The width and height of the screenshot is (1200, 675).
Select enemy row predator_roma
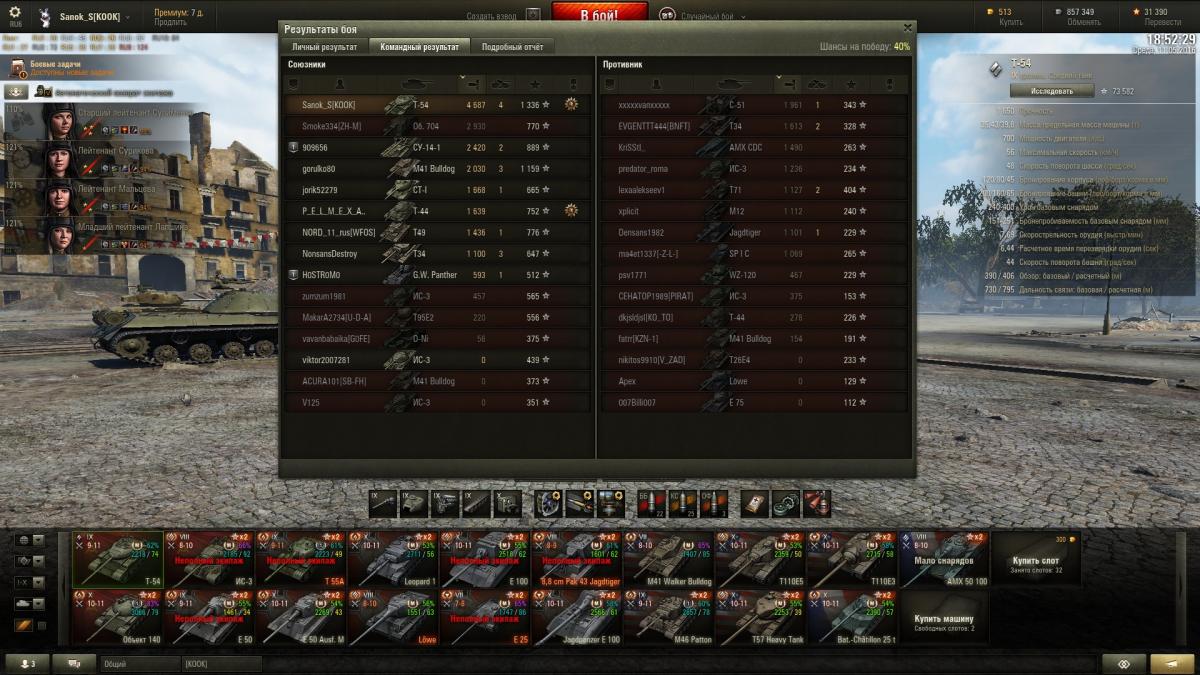(x=755, y=168)
